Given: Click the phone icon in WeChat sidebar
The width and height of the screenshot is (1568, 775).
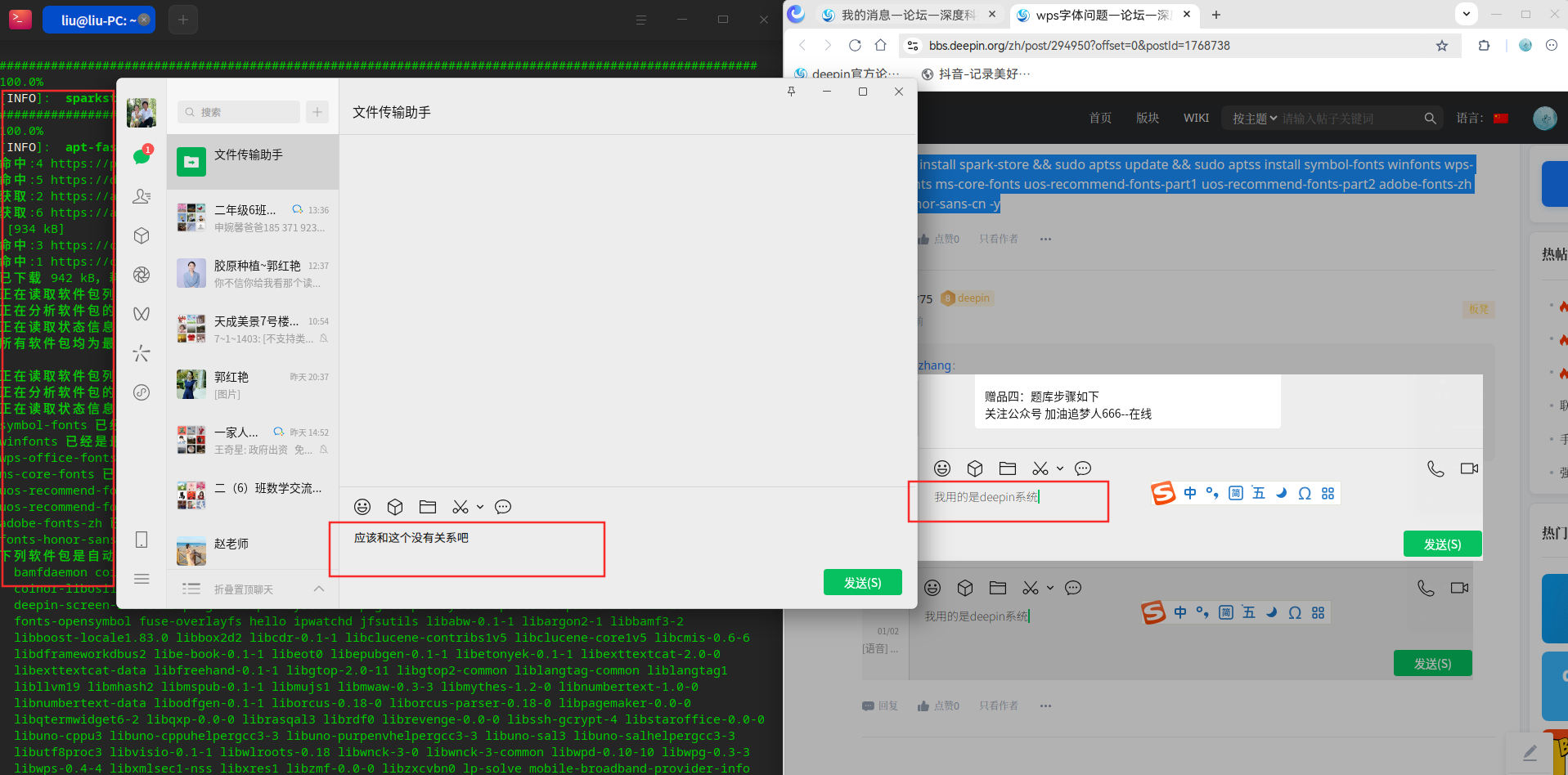Looking at the screenshot, I should coord(142,540).
